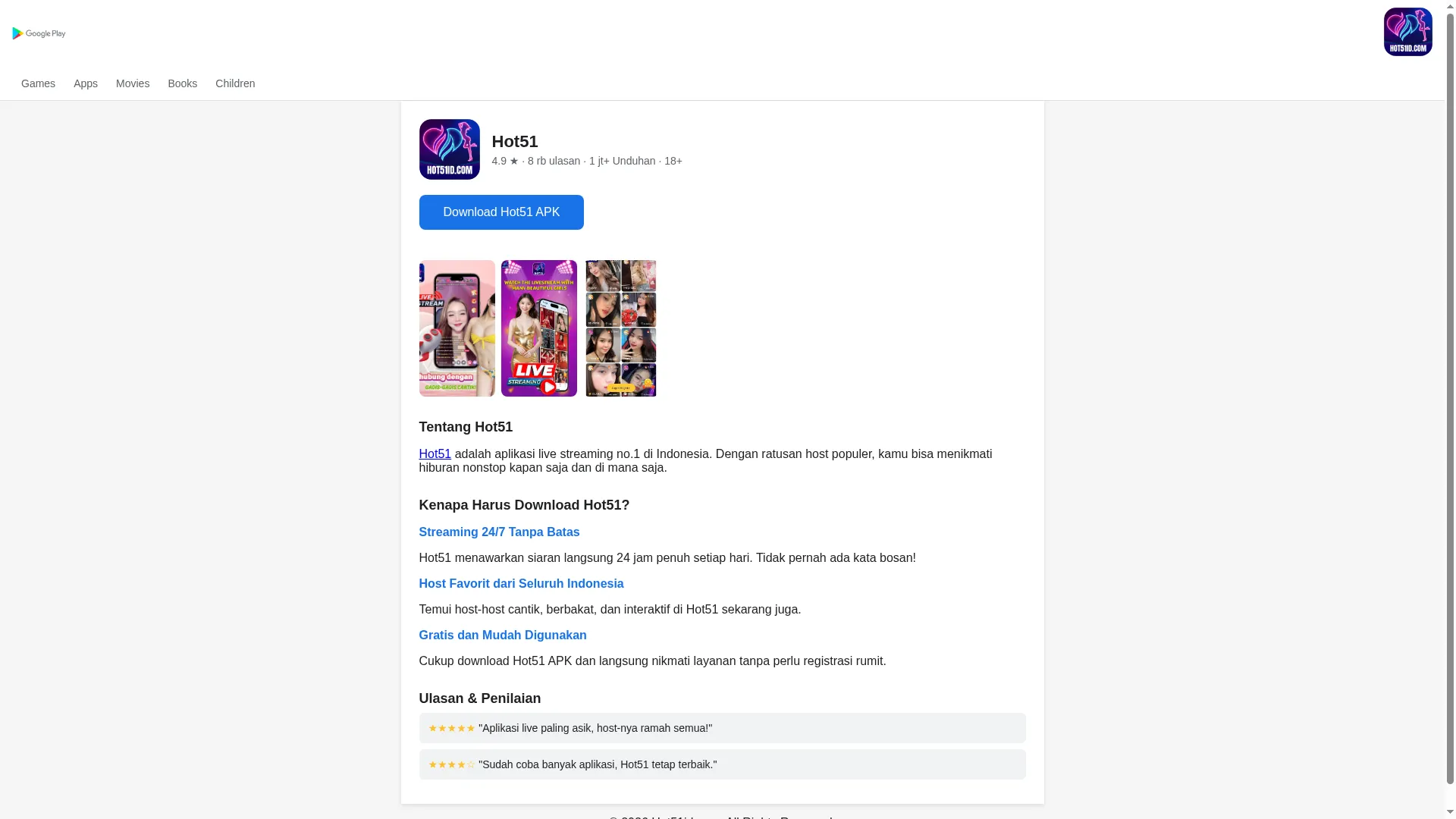Viewport: 1456px width, 819px height.
Task: Click the Download Hot51 APK button
Action: pyautogui.click(x=501, y=212)
